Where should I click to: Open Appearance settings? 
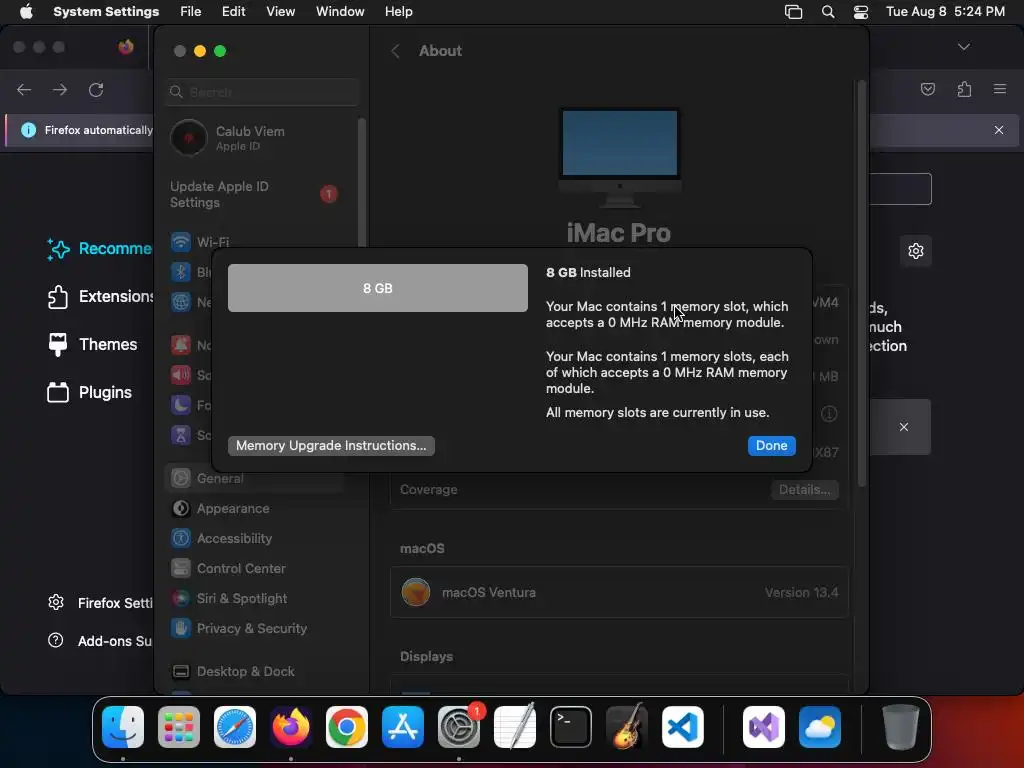[255, 508]
